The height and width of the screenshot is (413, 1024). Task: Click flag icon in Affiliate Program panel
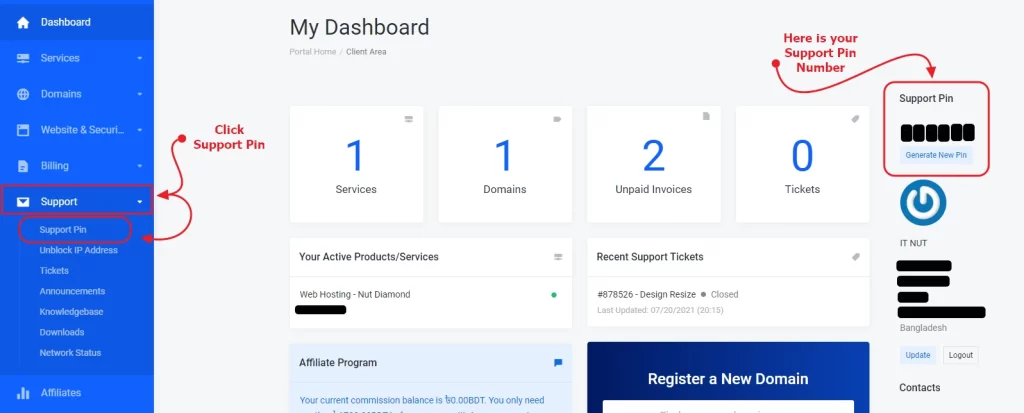coord(558,363)
